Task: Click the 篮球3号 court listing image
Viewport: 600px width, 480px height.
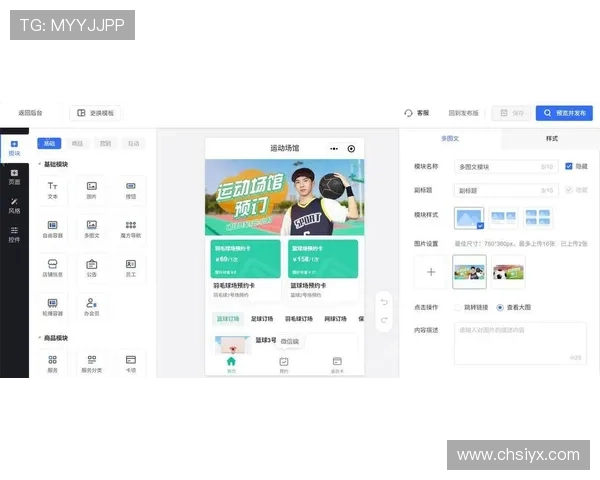Action: point(233,345)
